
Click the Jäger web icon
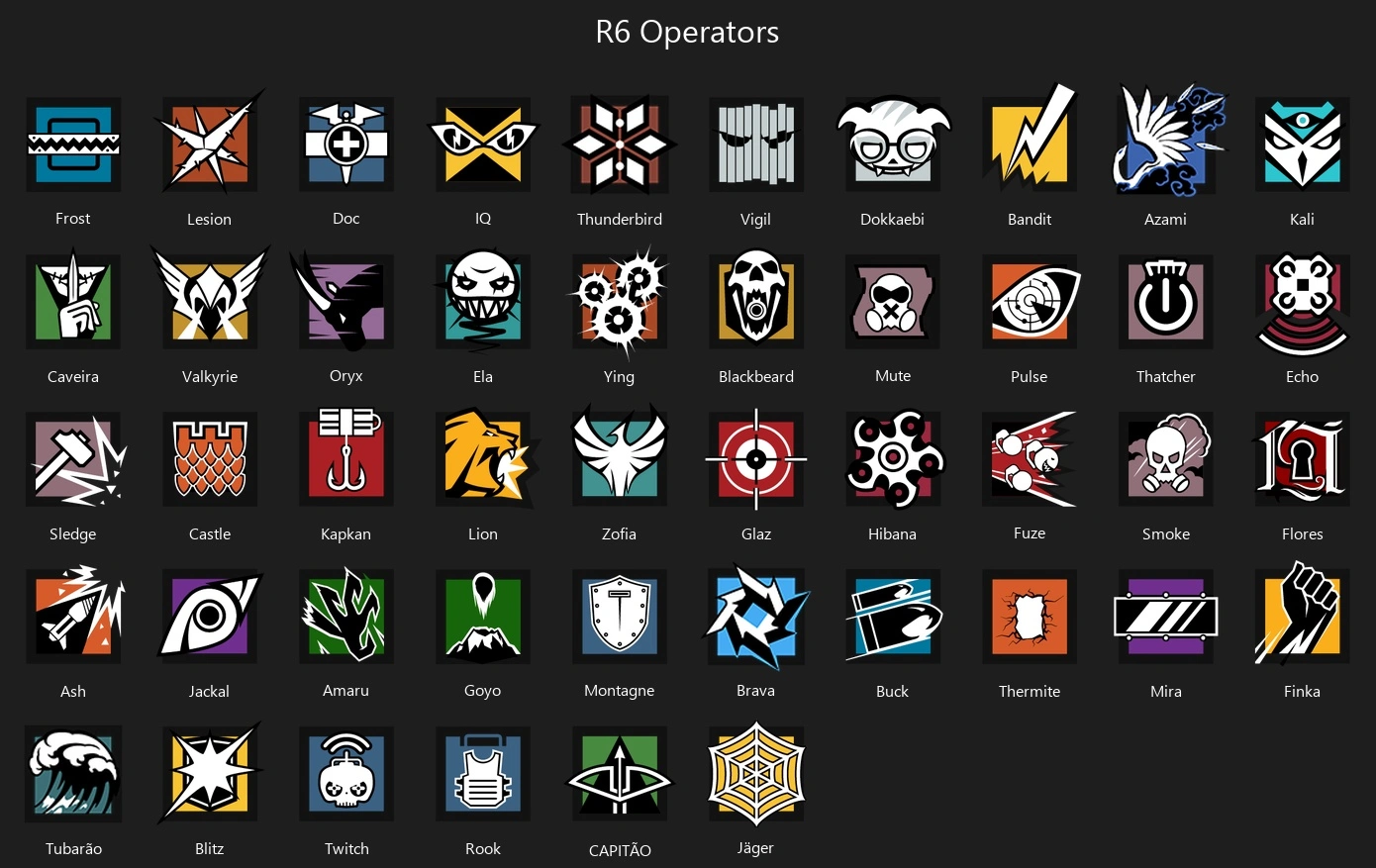pyautogui.click(x=756, y=773)
